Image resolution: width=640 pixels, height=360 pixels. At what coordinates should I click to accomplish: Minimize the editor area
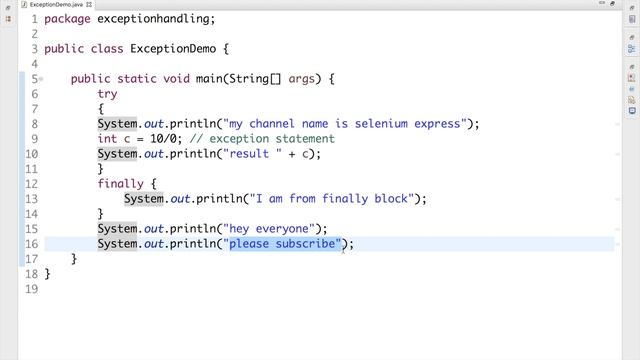click(602, 3)
